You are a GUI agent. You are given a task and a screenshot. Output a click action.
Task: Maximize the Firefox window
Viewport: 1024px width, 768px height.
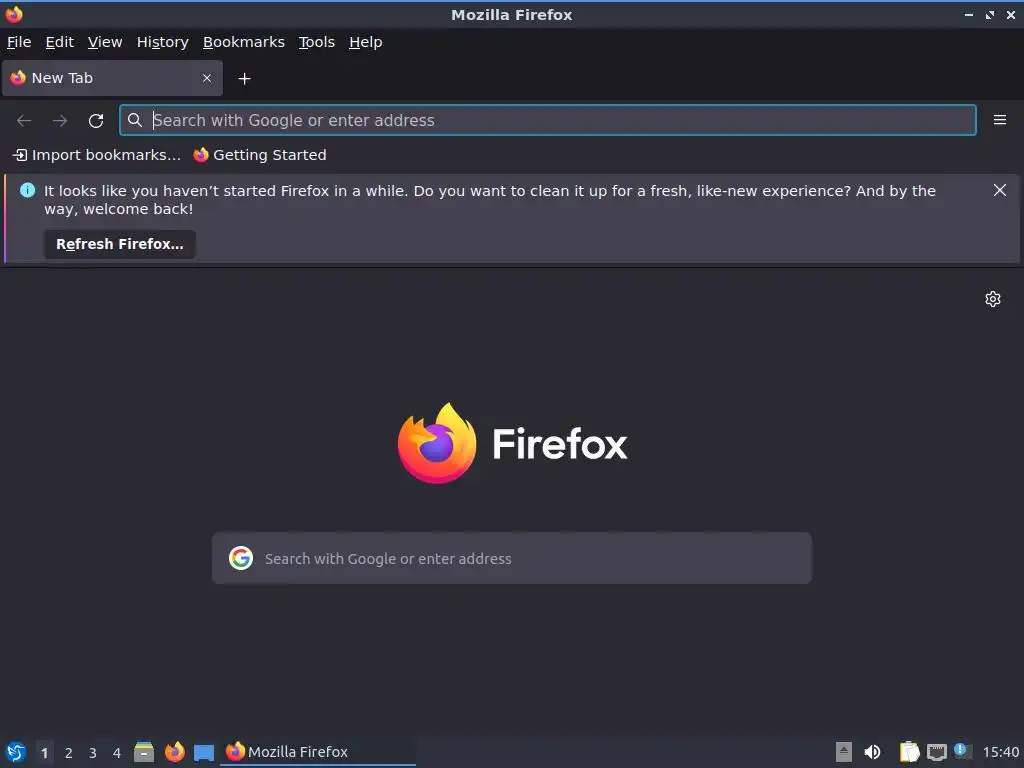pyautogui.click(x=990, y=14)
